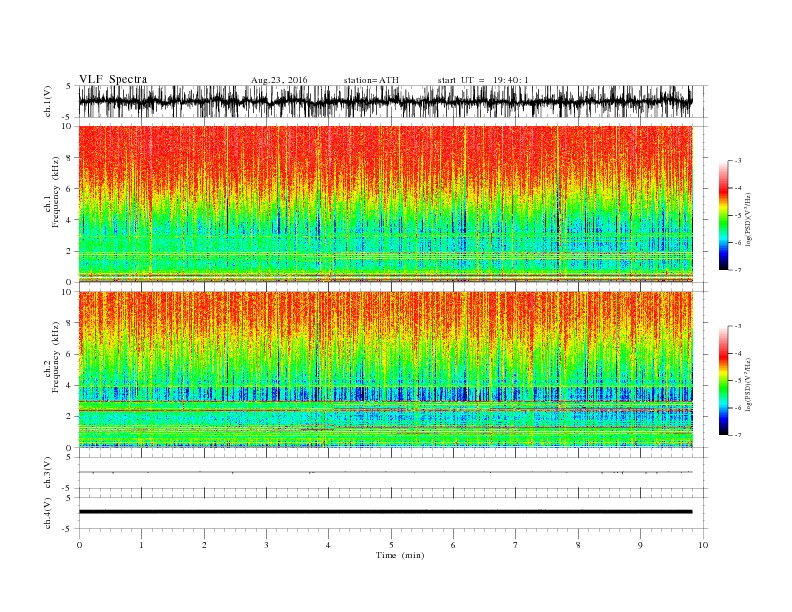
Task: Click the color bar beside the ch.1 spectrogram
Action: [724, 216]
